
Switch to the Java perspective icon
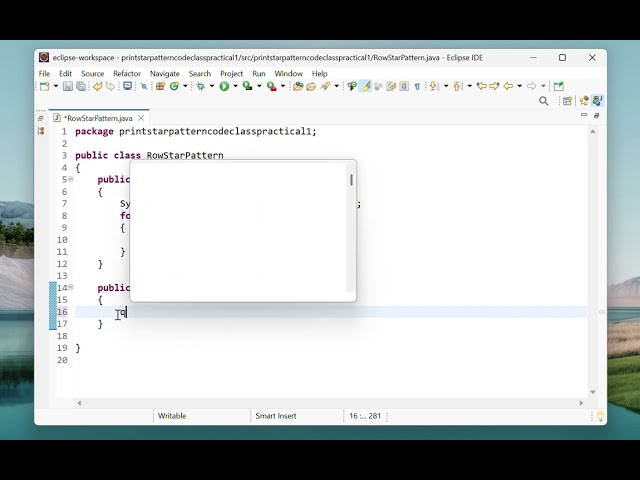point(598,101)
